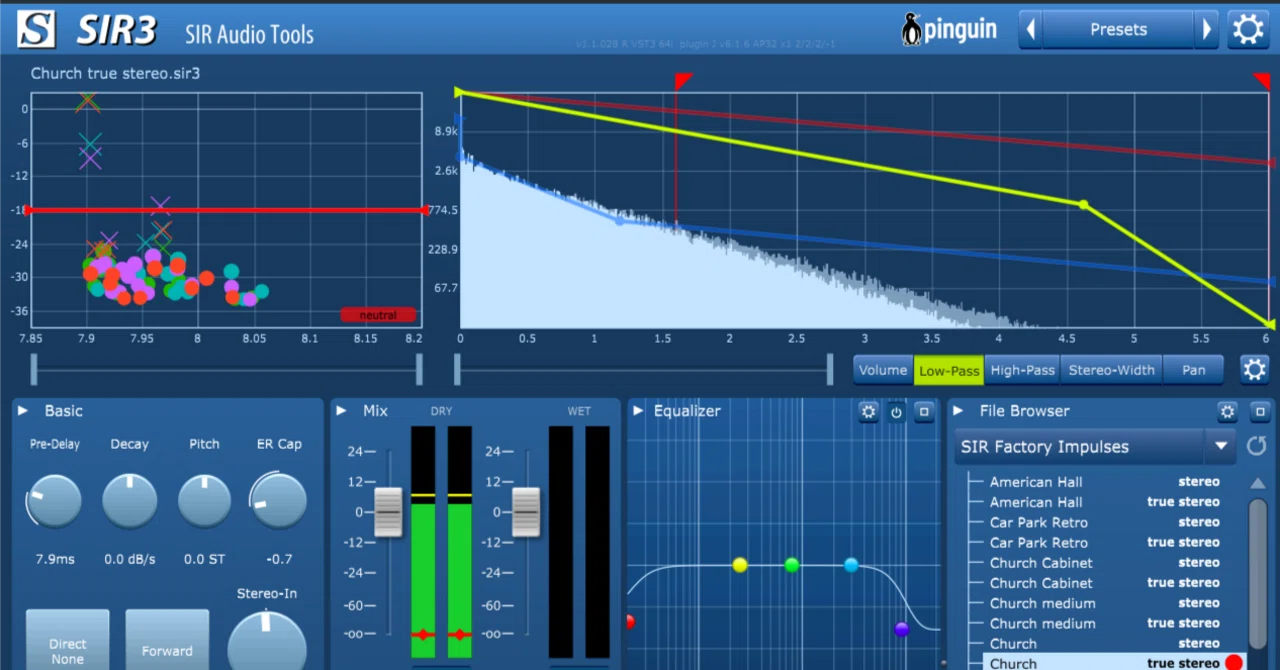Go to the previous preset arrow
1280x670 pixels.
(x=1030, y=29)
